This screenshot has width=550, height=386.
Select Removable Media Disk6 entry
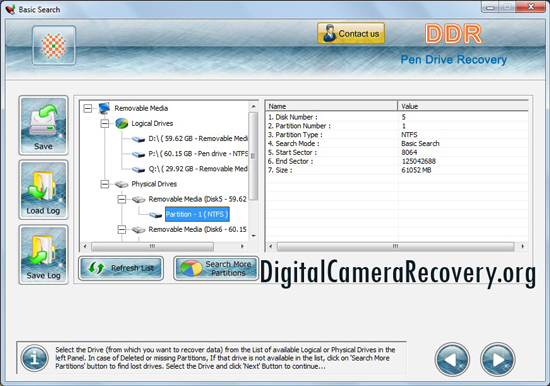click(197, 229)
